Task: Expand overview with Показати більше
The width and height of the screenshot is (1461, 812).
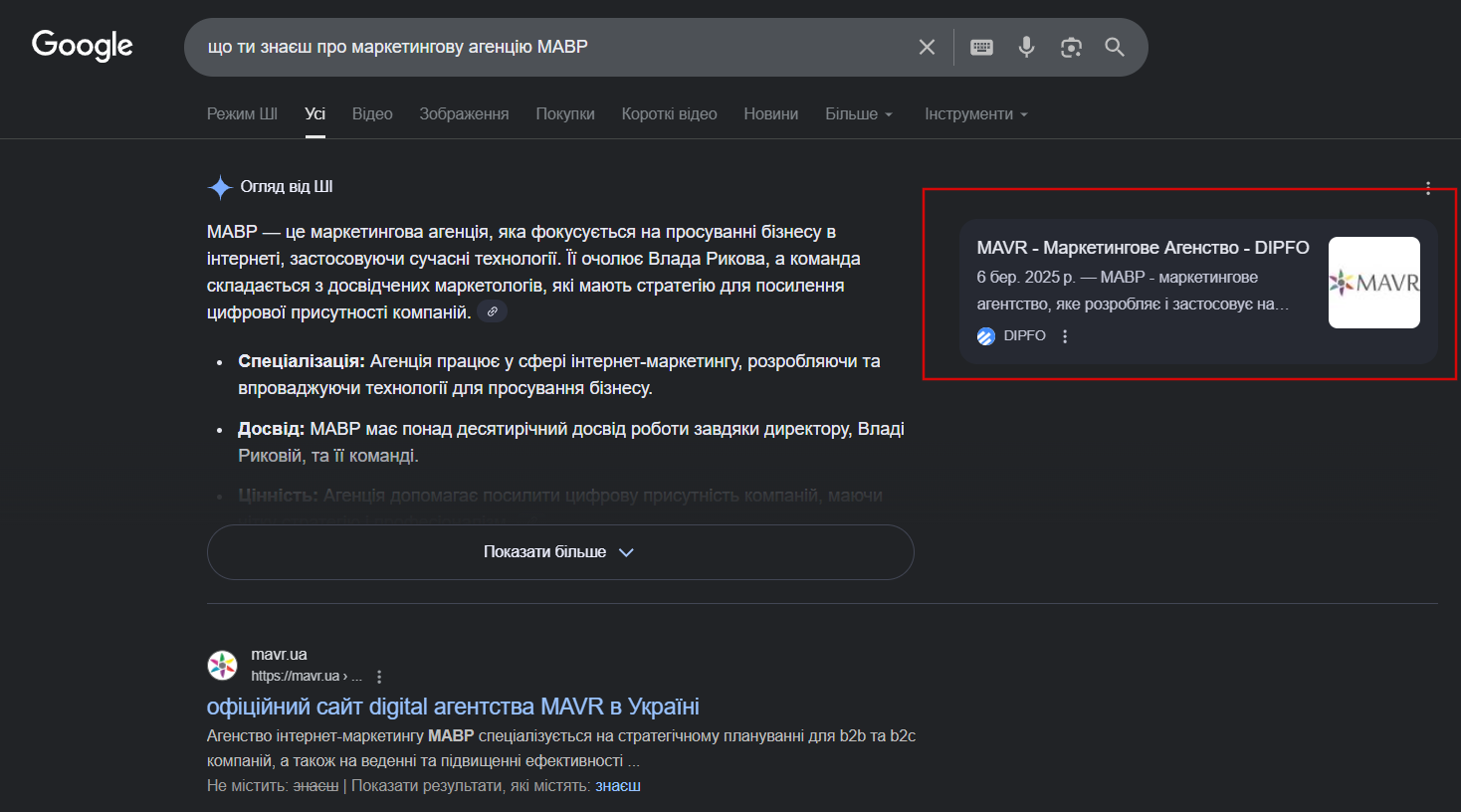Action: pyautogui.click(x=559, y=552)
